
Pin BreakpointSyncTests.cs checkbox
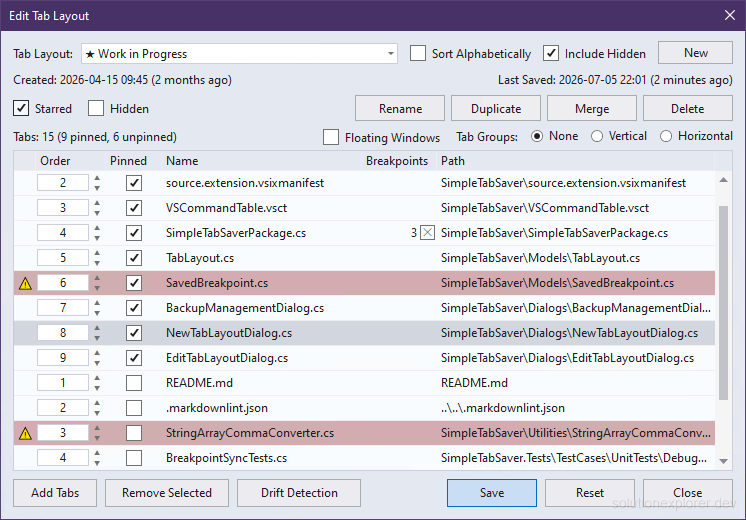134,458
